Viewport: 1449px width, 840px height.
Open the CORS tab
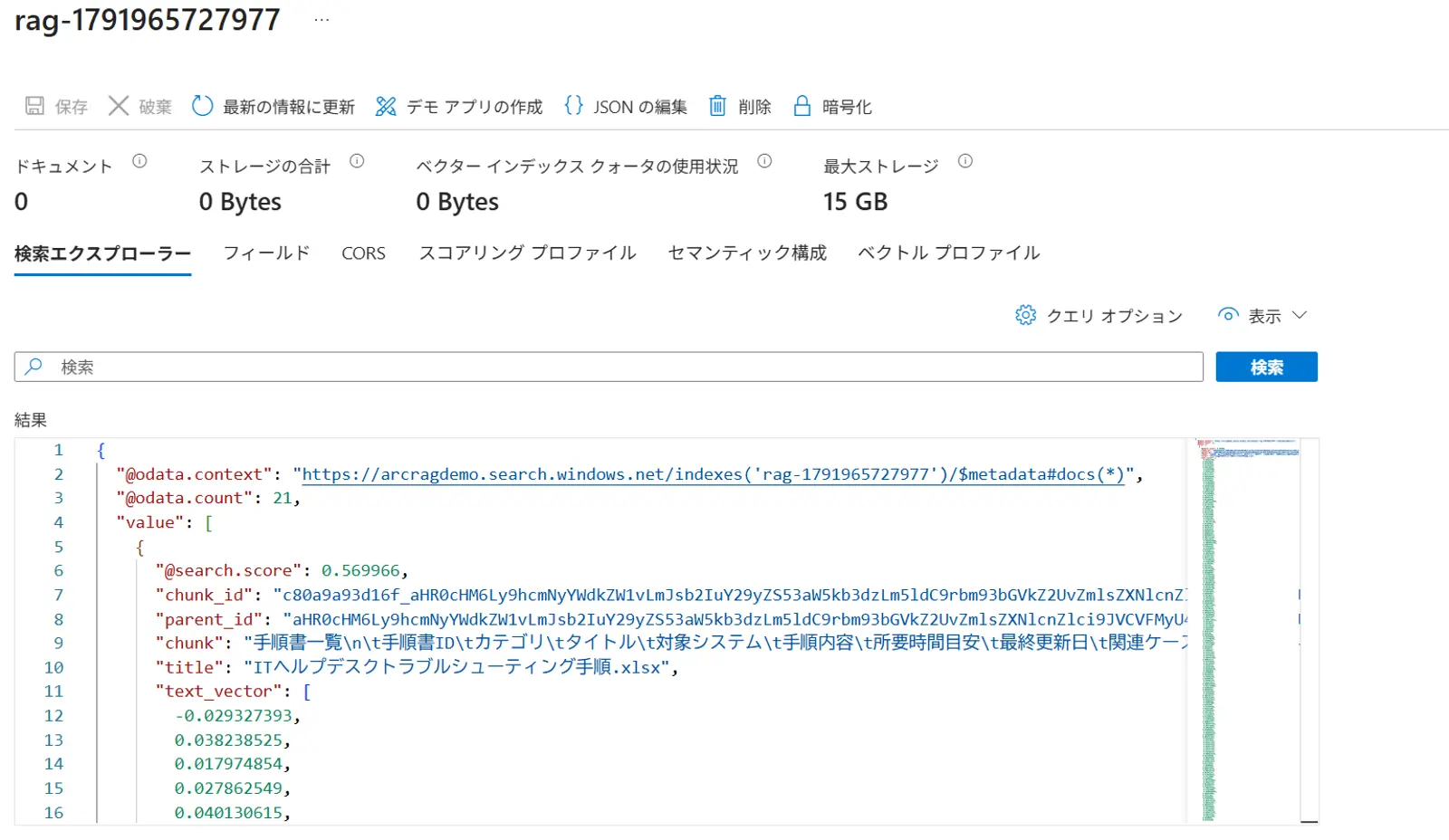tap(363, 253)
